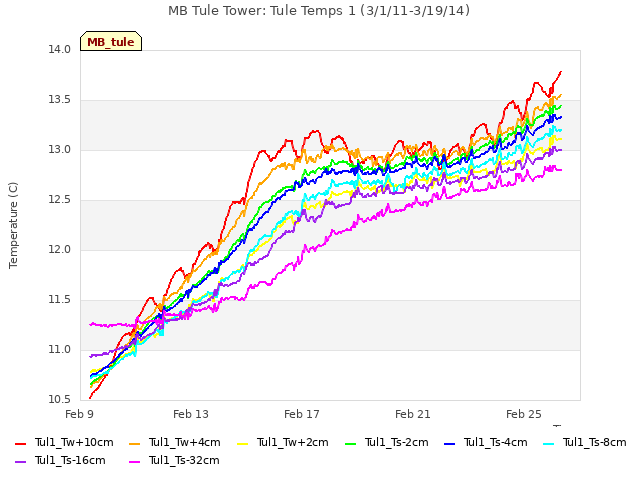Click the Feb 13 x-axis tick label
This screenshot has width=640, height=480.
(191, 414)
